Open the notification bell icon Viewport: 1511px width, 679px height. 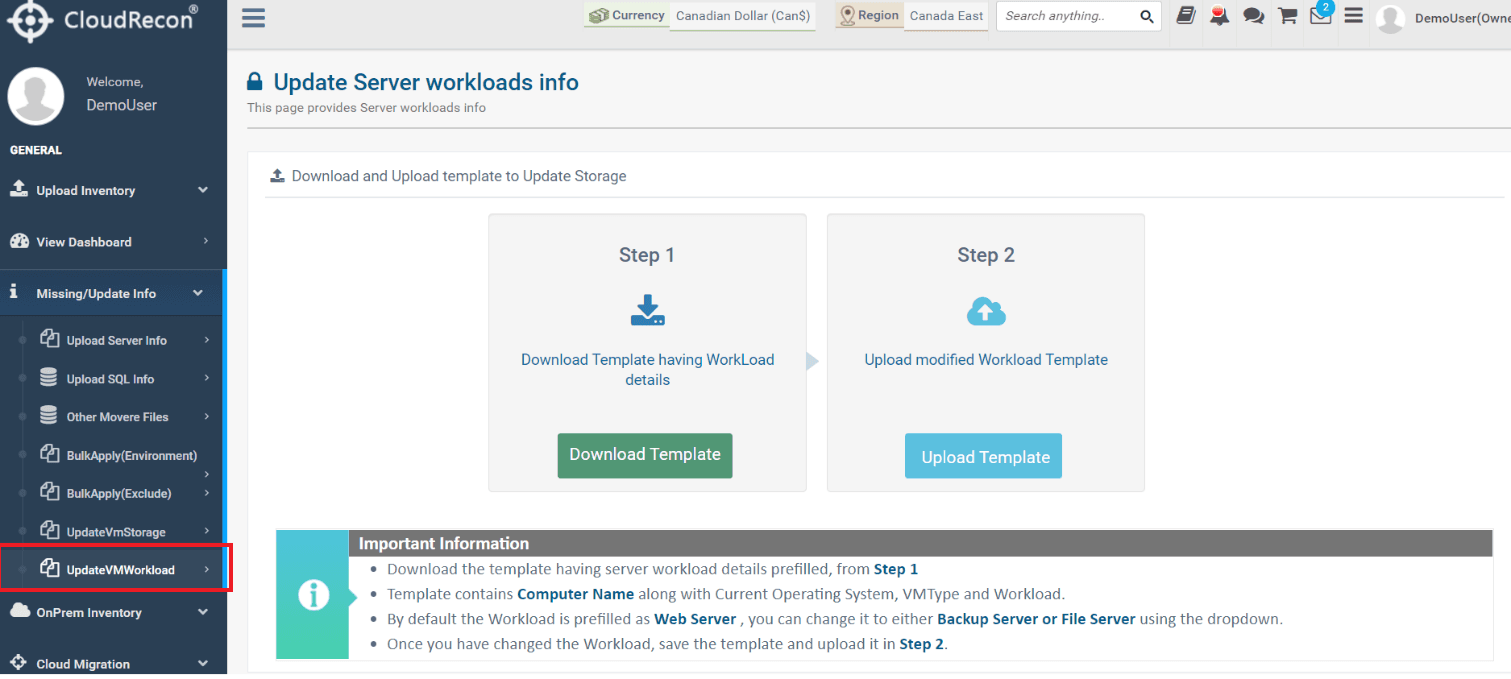(x=1219, y=16)
